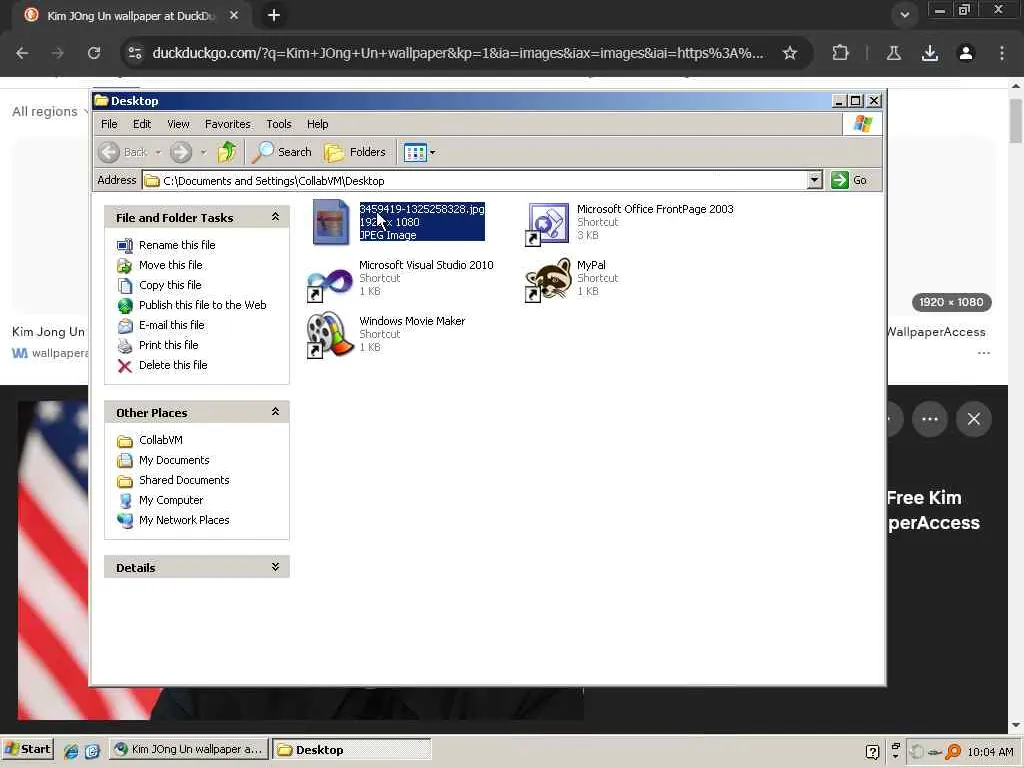Click the browser tab search dropdown arrow
This screenshot has height=768, width=1024.
[904, 15]
